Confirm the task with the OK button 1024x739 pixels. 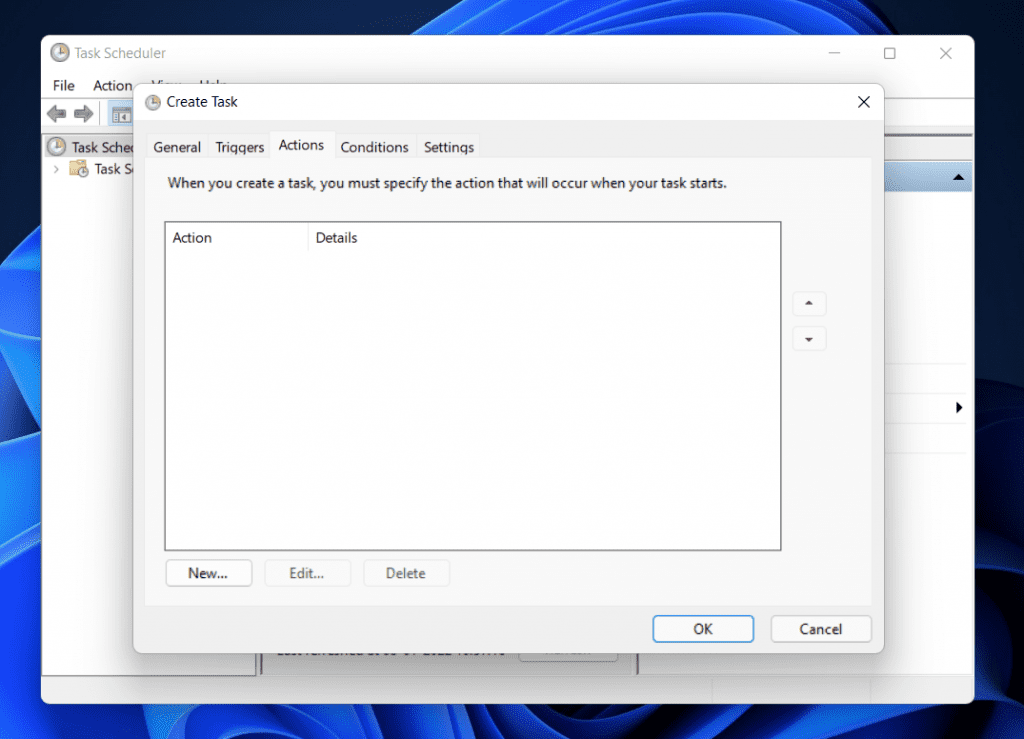click(x=702, y=628)
